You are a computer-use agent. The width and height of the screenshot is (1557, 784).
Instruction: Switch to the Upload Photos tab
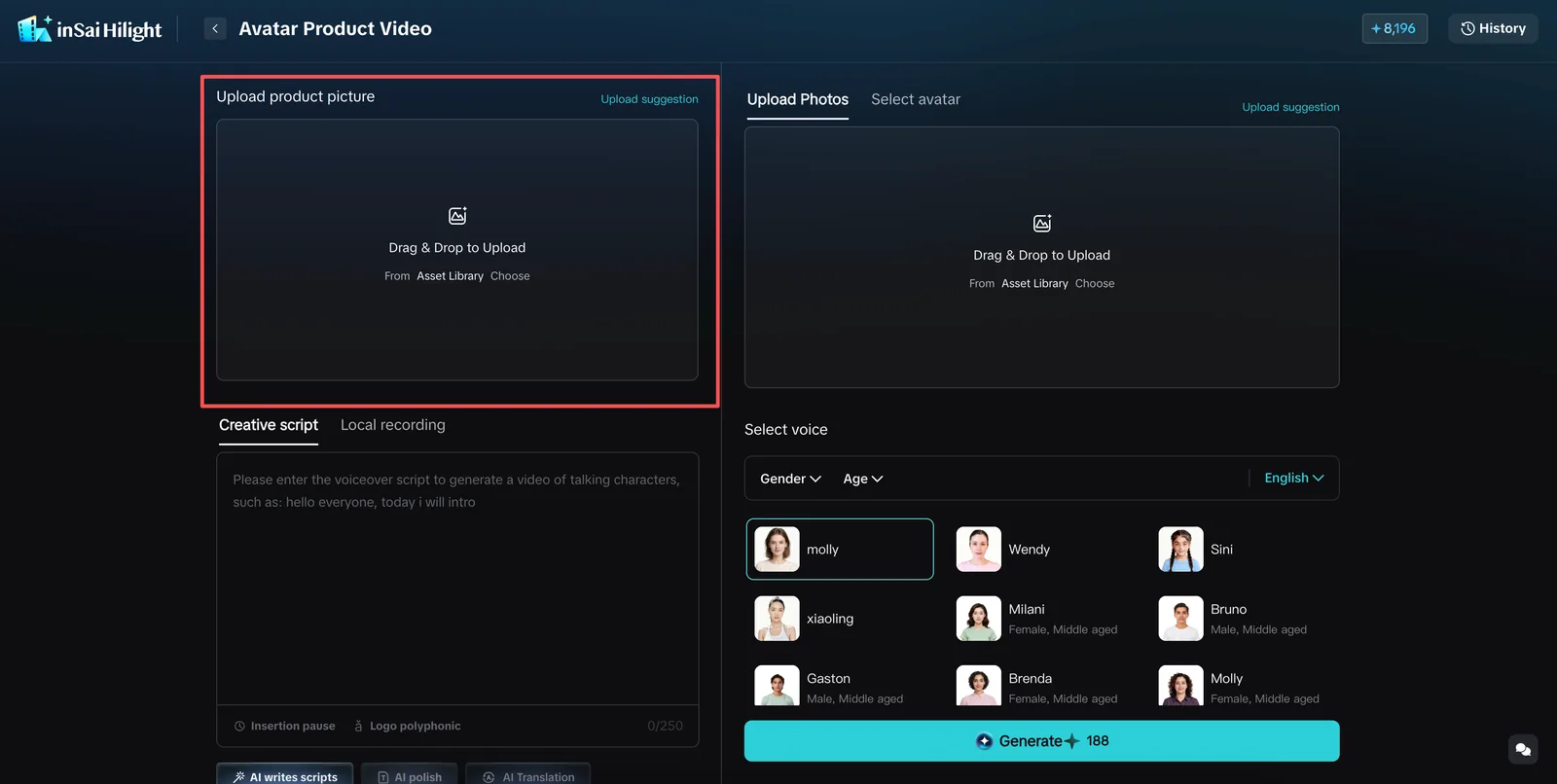(798, 99)
